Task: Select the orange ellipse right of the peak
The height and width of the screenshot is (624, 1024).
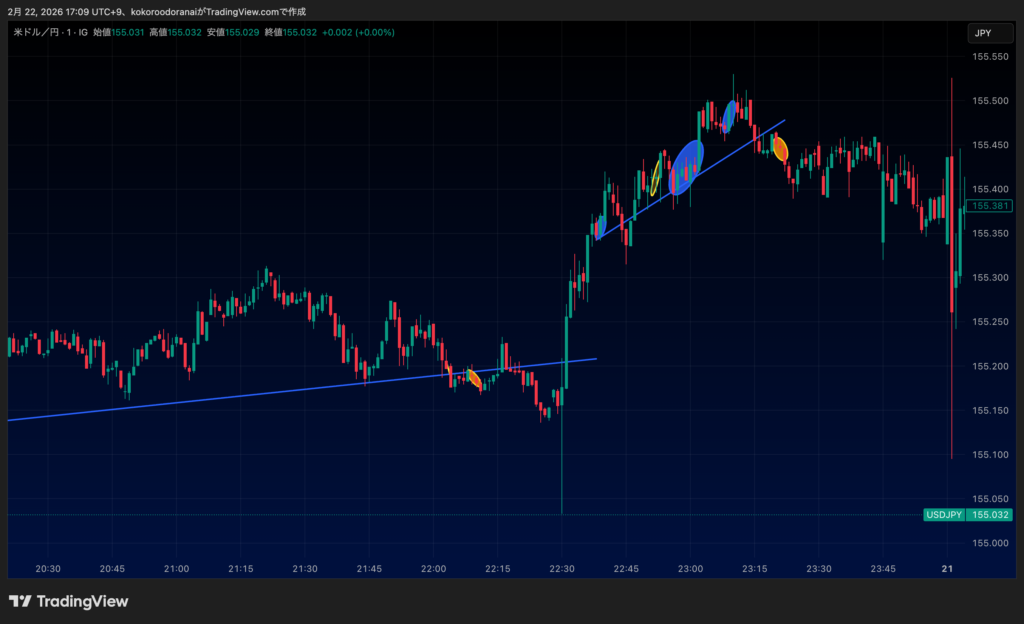Action: (x=780, y=149)
